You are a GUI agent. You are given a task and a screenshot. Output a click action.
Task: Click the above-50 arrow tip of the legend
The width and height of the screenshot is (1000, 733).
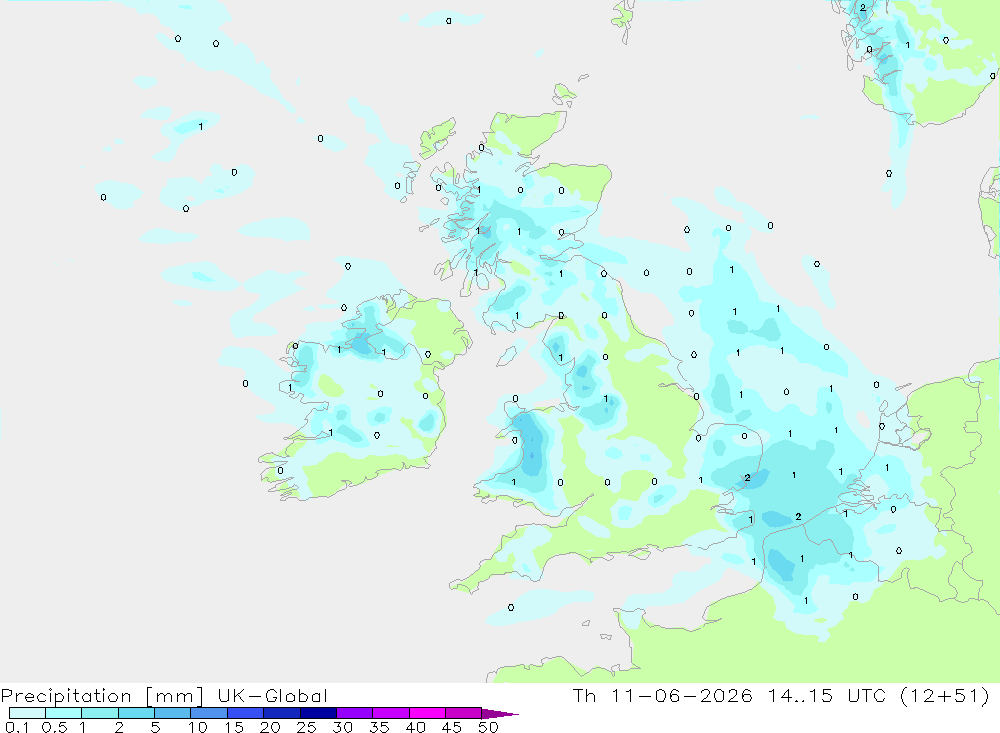point(500,713)
